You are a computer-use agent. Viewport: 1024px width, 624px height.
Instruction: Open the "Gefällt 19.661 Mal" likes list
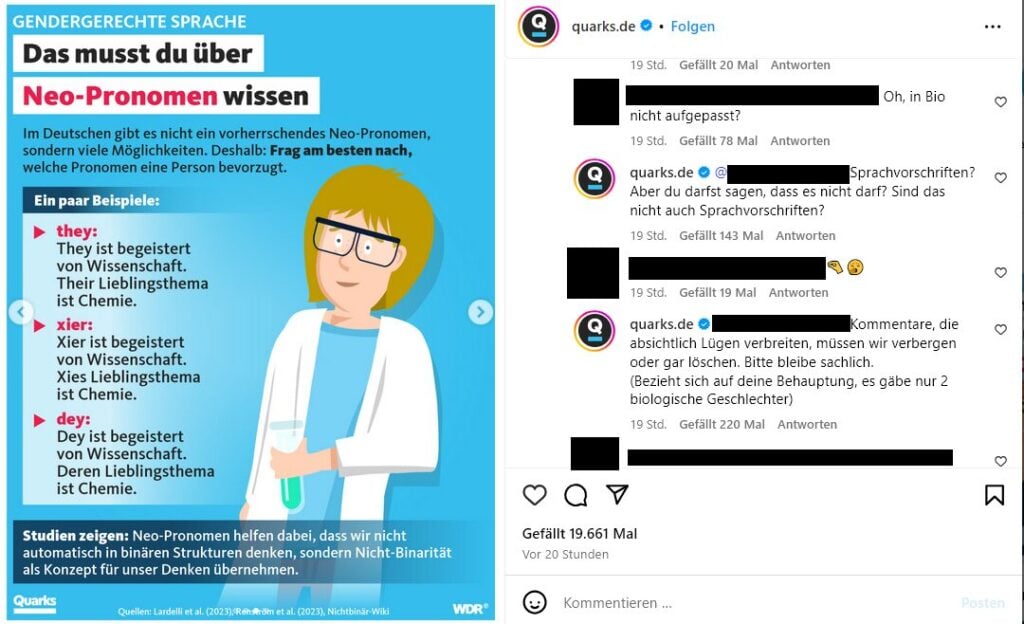pyautogui.click(x=579, y=534)
